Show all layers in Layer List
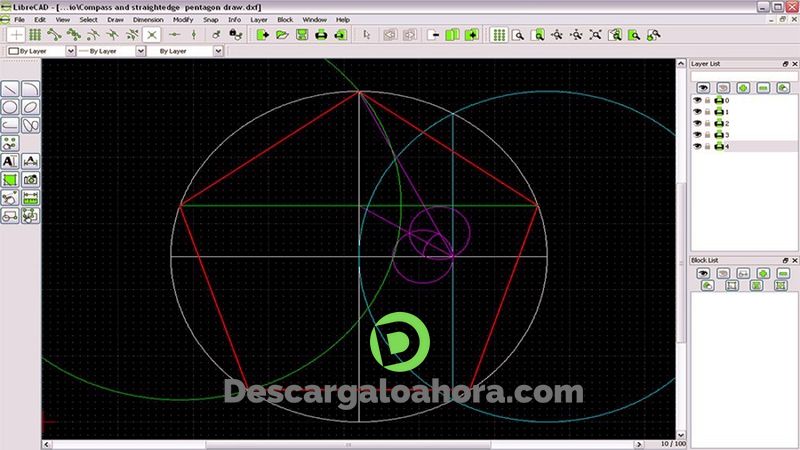 703,88
